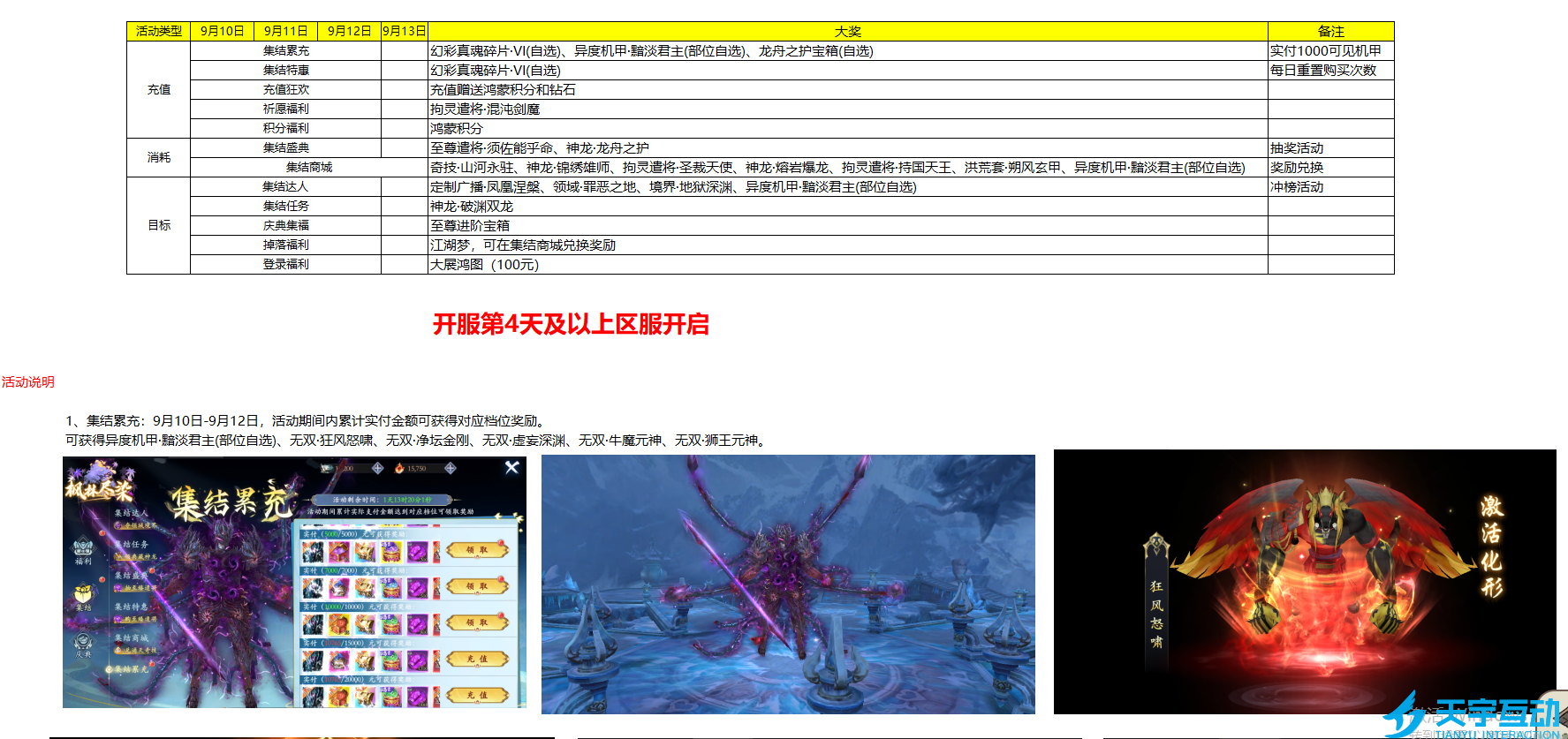Screen dimensions: 1568x739
Task: Click the red 活动说明 label
Action: [x=28, y=381]
